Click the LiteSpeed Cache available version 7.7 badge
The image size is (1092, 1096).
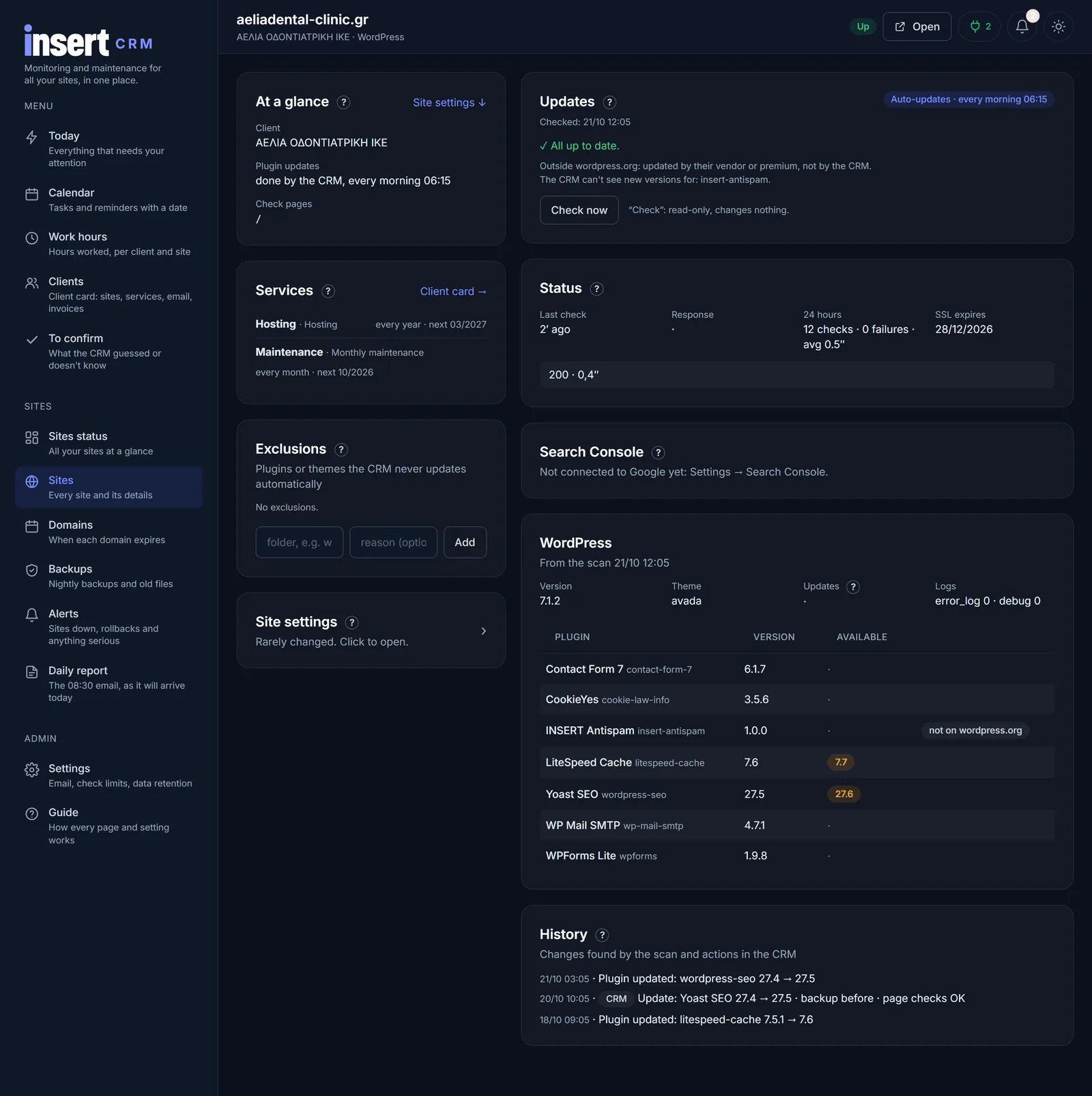click(x=841, y=762)
